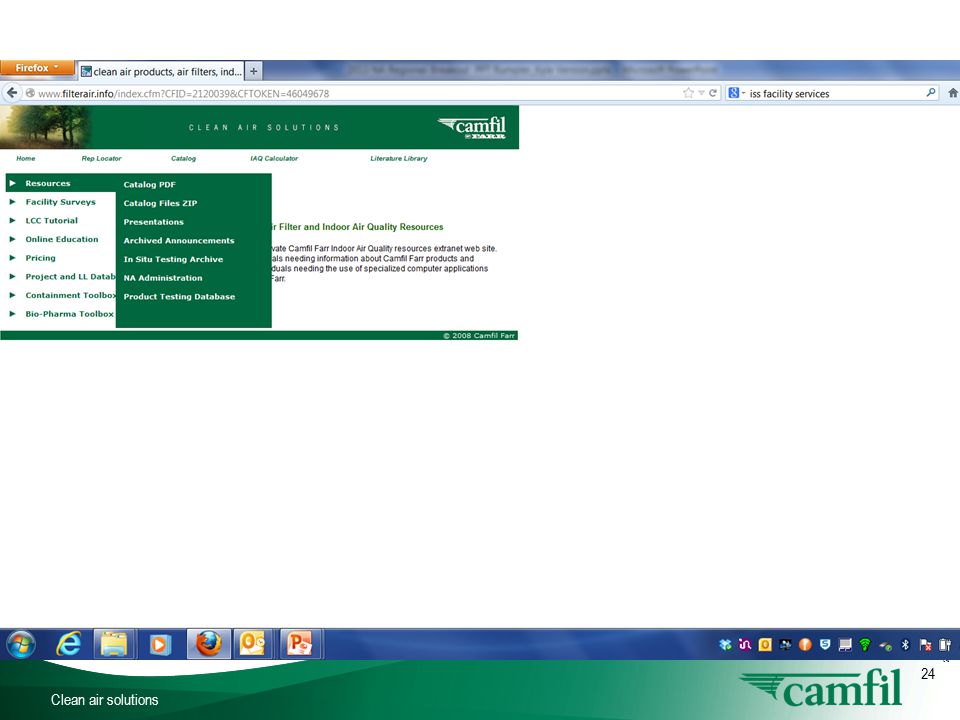960x720 pixels.
Task: Open a new tab with plus button
Action: pyautogui.click(x=253, y=71)
